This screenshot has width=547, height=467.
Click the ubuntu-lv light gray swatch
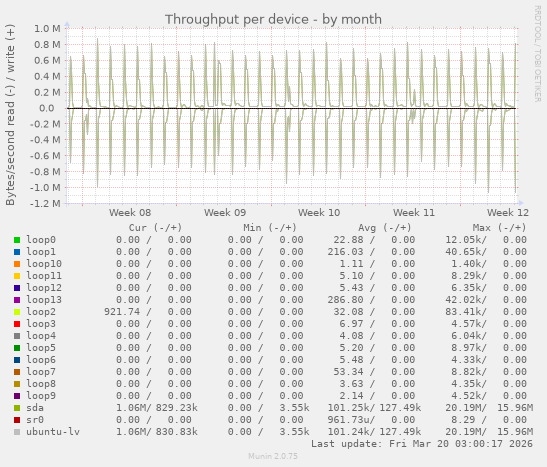pyautogui.click(x=17, y=432)
